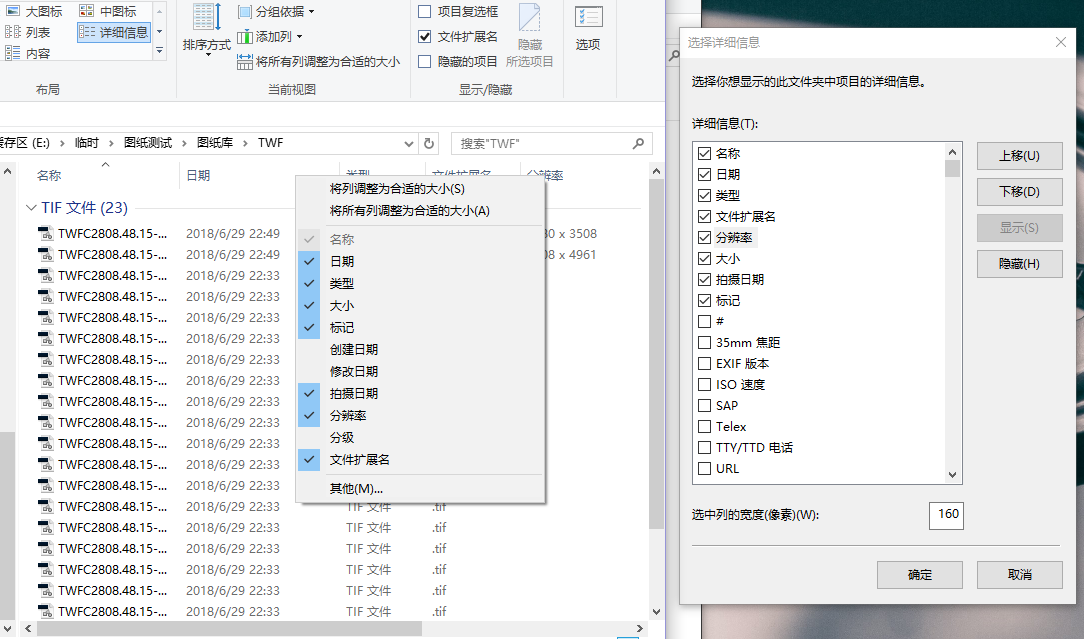Click the refresh icon beside address bar
The height and width of the screenshot is (639, 1084).
430,143
